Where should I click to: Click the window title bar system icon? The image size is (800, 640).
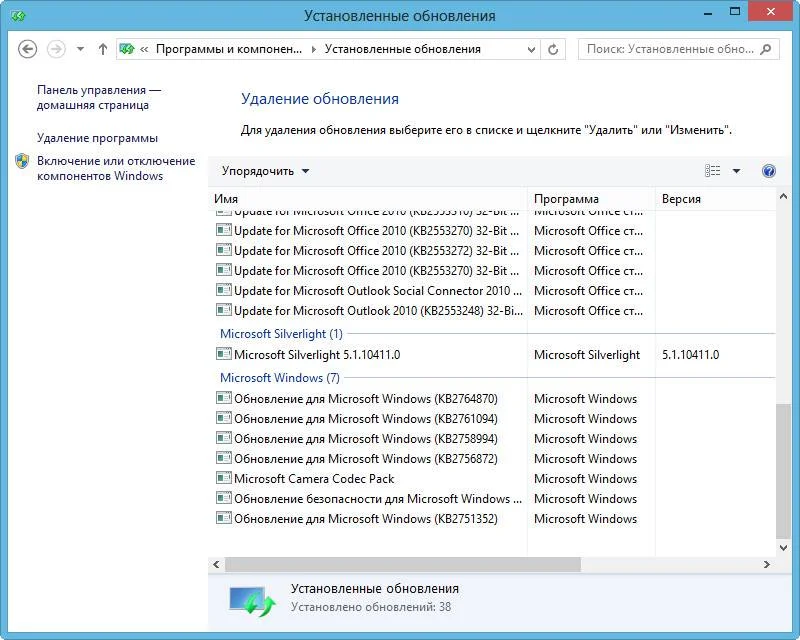pos(18,16)
